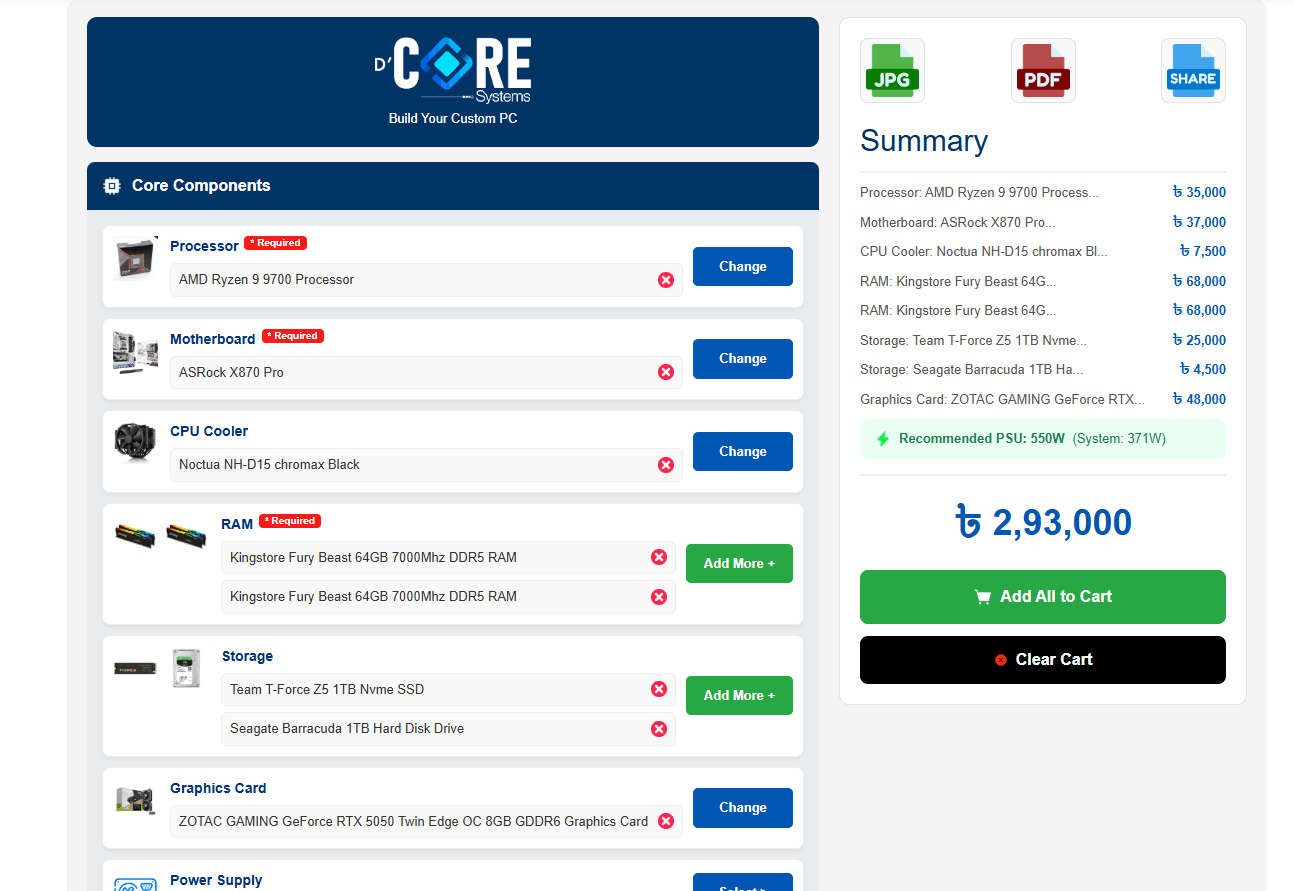Change the selected CPU Cooler

pos(743,452)
